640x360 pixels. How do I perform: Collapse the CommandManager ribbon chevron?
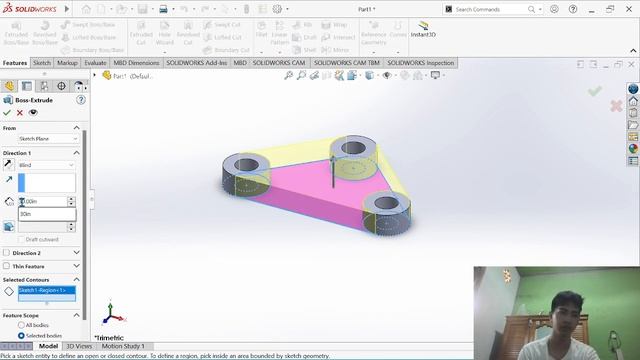(x=633, y=51)
